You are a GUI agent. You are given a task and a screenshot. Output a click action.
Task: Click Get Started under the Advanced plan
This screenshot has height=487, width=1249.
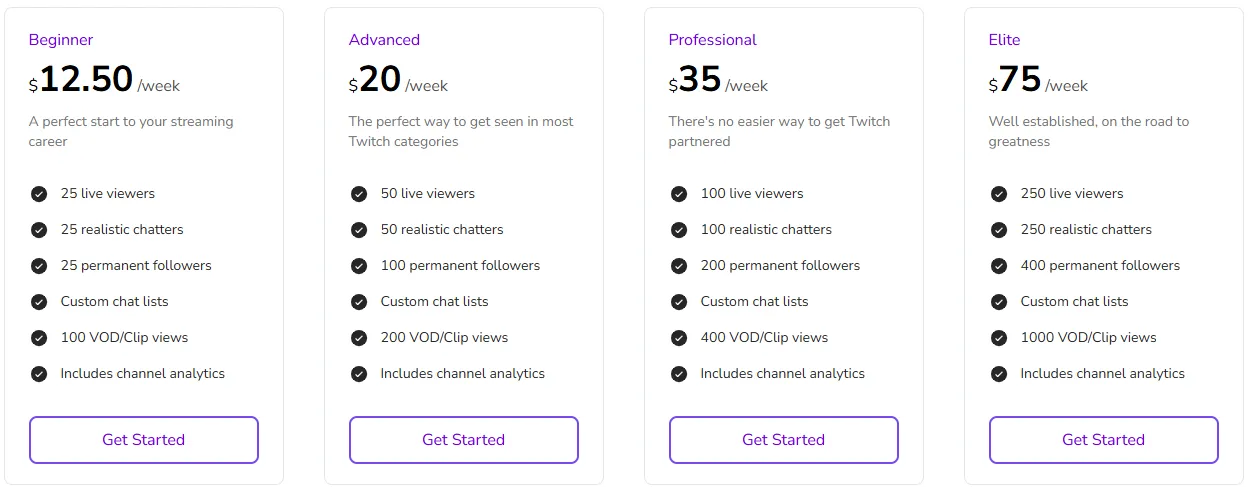click(464, 440)
